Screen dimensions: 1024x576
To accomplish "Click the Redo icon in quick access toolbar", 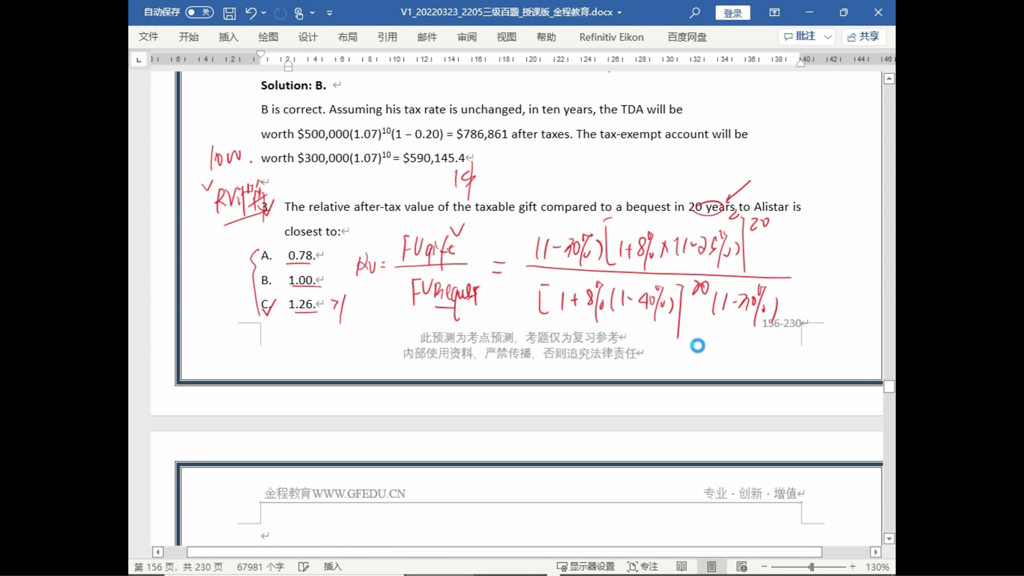I will tap(280, 13).
